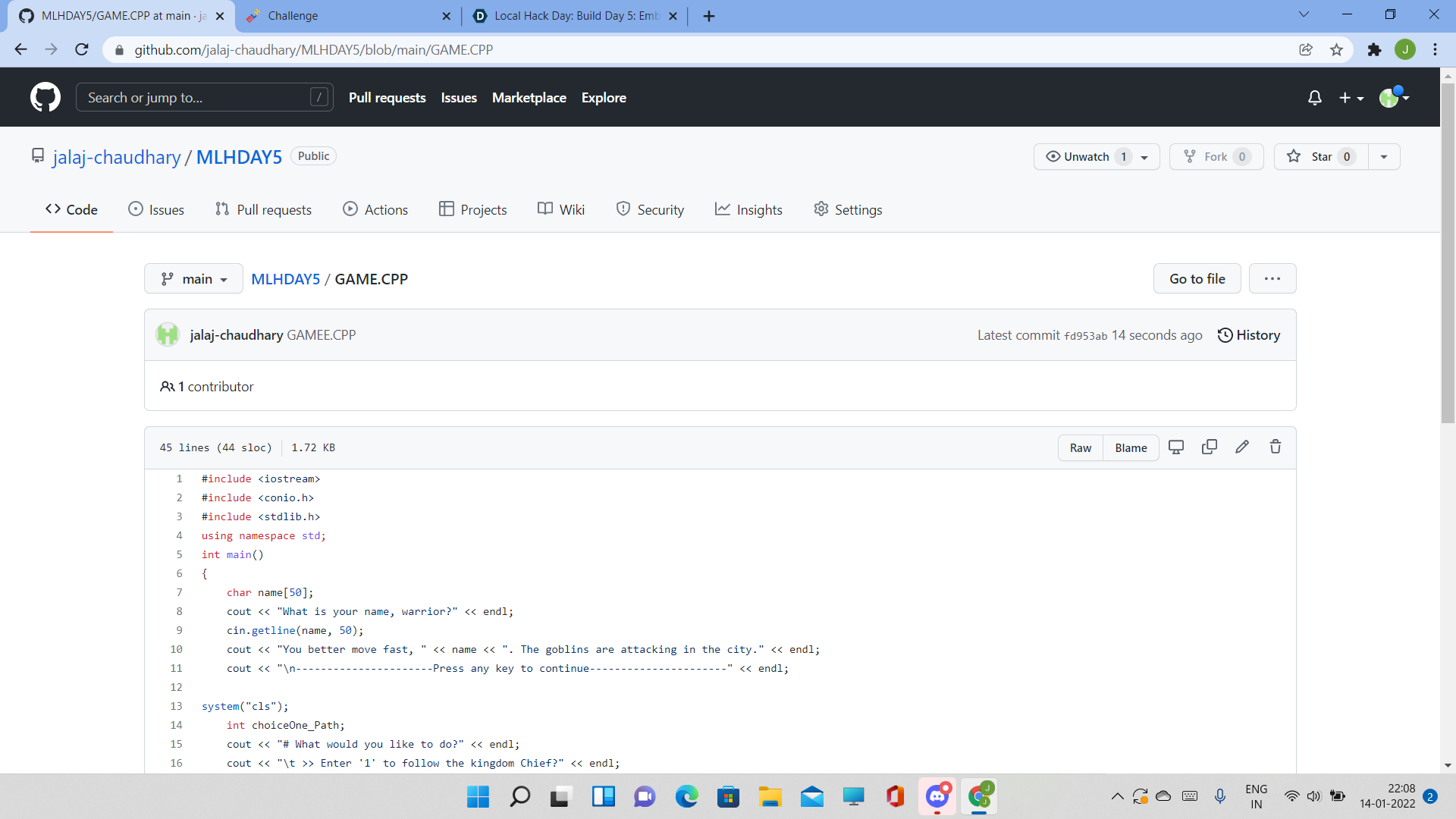Screen dimensions: 1456x819
Task: Open the plus create new dropdown
Action: [x=1351, y=98]
